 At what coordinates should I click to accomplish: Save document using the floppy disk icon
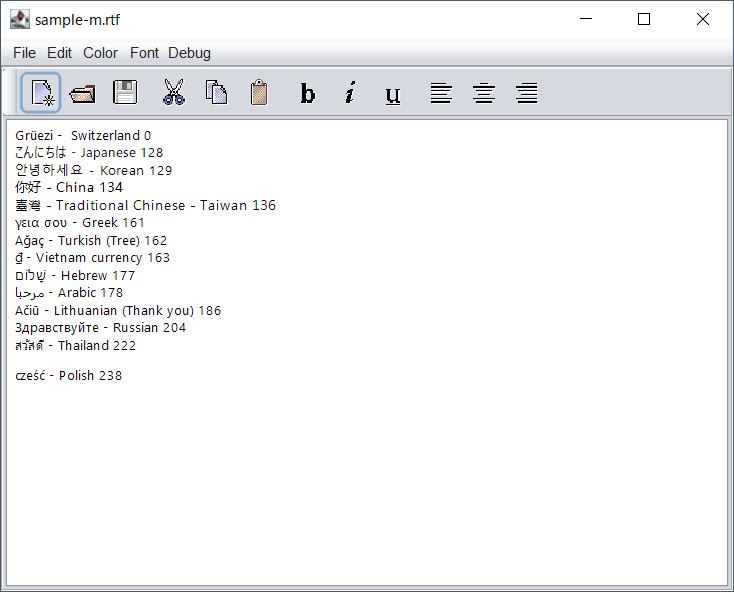point(124,93)
